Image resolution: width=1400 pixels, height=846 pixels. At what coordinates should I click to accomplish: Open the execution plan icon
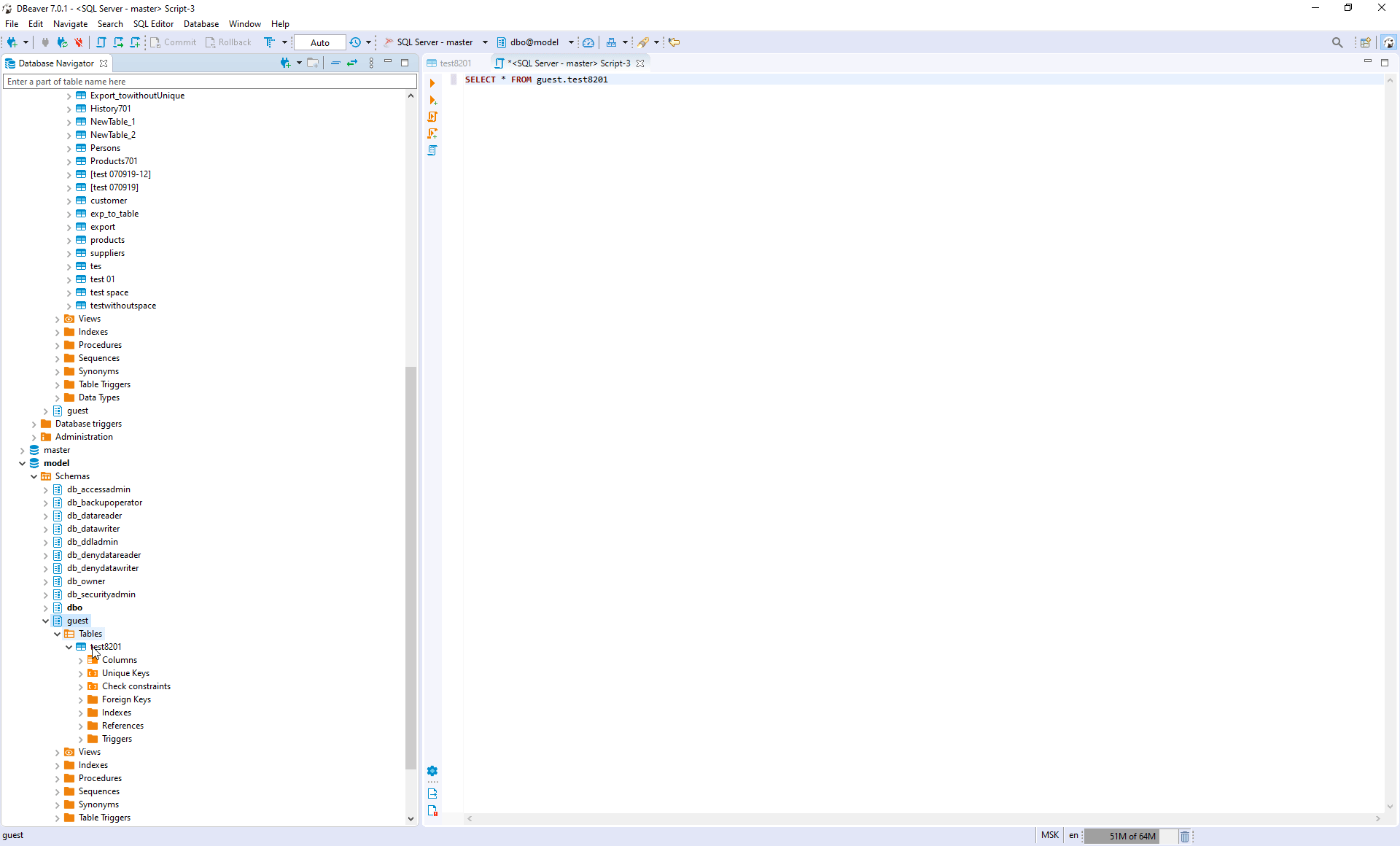pyautogui.click(x=433, y=150)
